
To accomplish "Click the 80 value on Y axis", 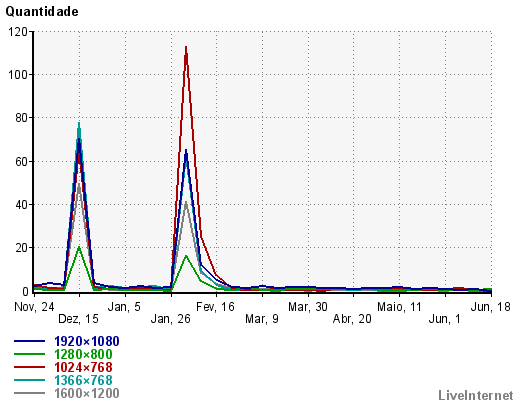I will click(x=22, y=118).
